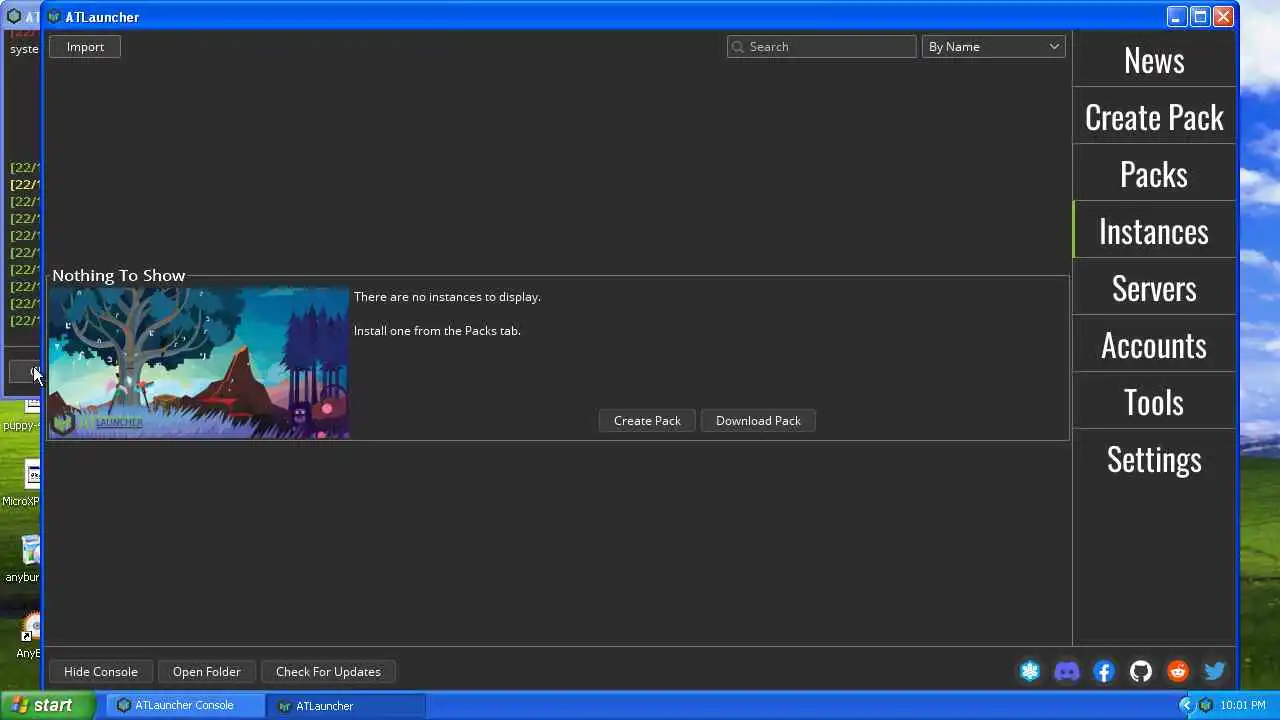Viewport: 1280px width, 720px height.
Task: Click Check For Updates button
Action: 328,672
